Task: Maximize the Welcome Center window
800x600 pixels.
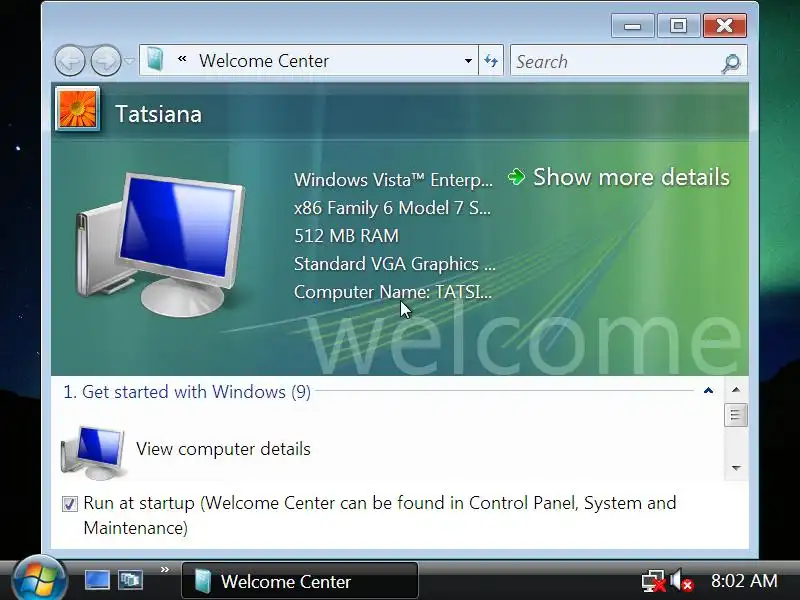Action: (678, 26)
